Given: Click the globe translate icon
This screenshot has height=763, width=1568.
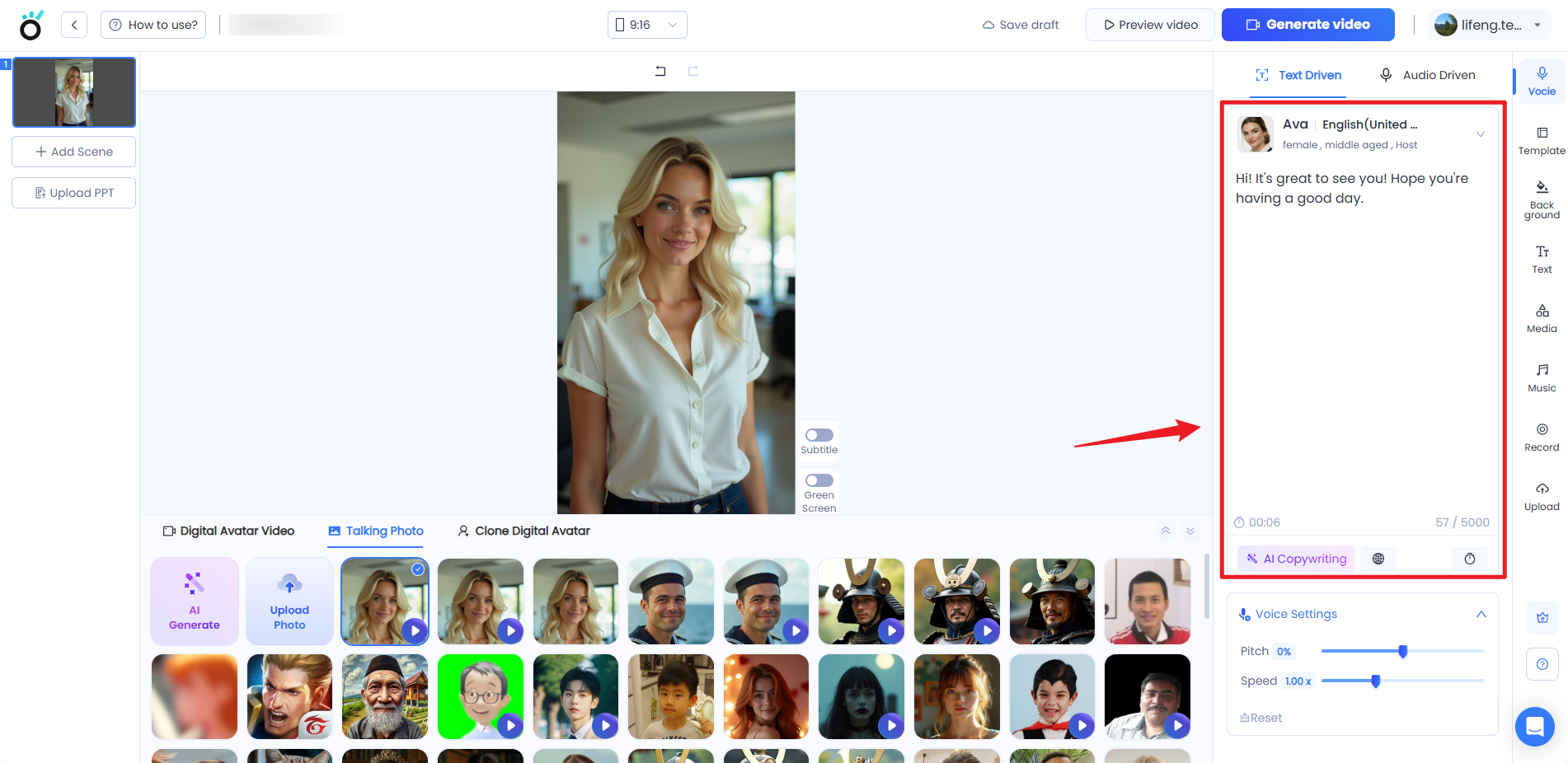Looking at the screenshot, I should (1378, 559).
